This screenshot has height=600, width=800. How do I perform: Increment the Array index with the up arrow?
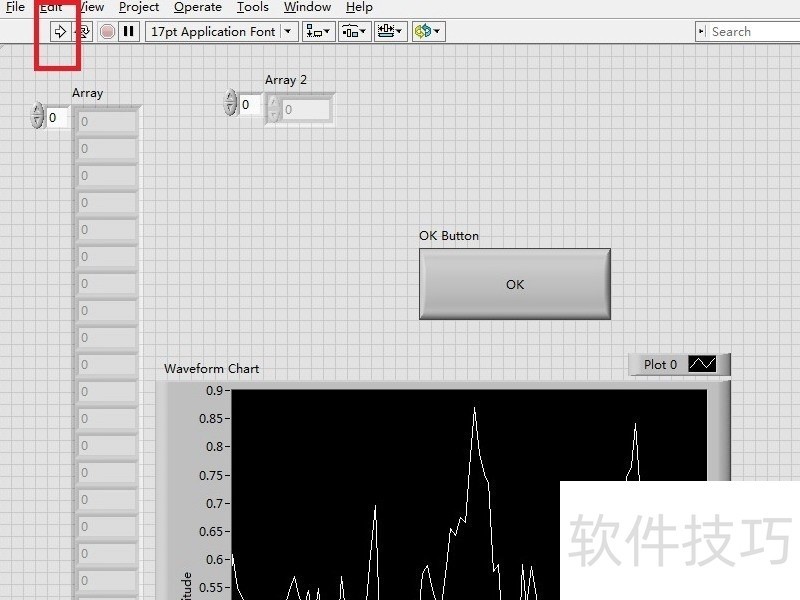[35, 112]
